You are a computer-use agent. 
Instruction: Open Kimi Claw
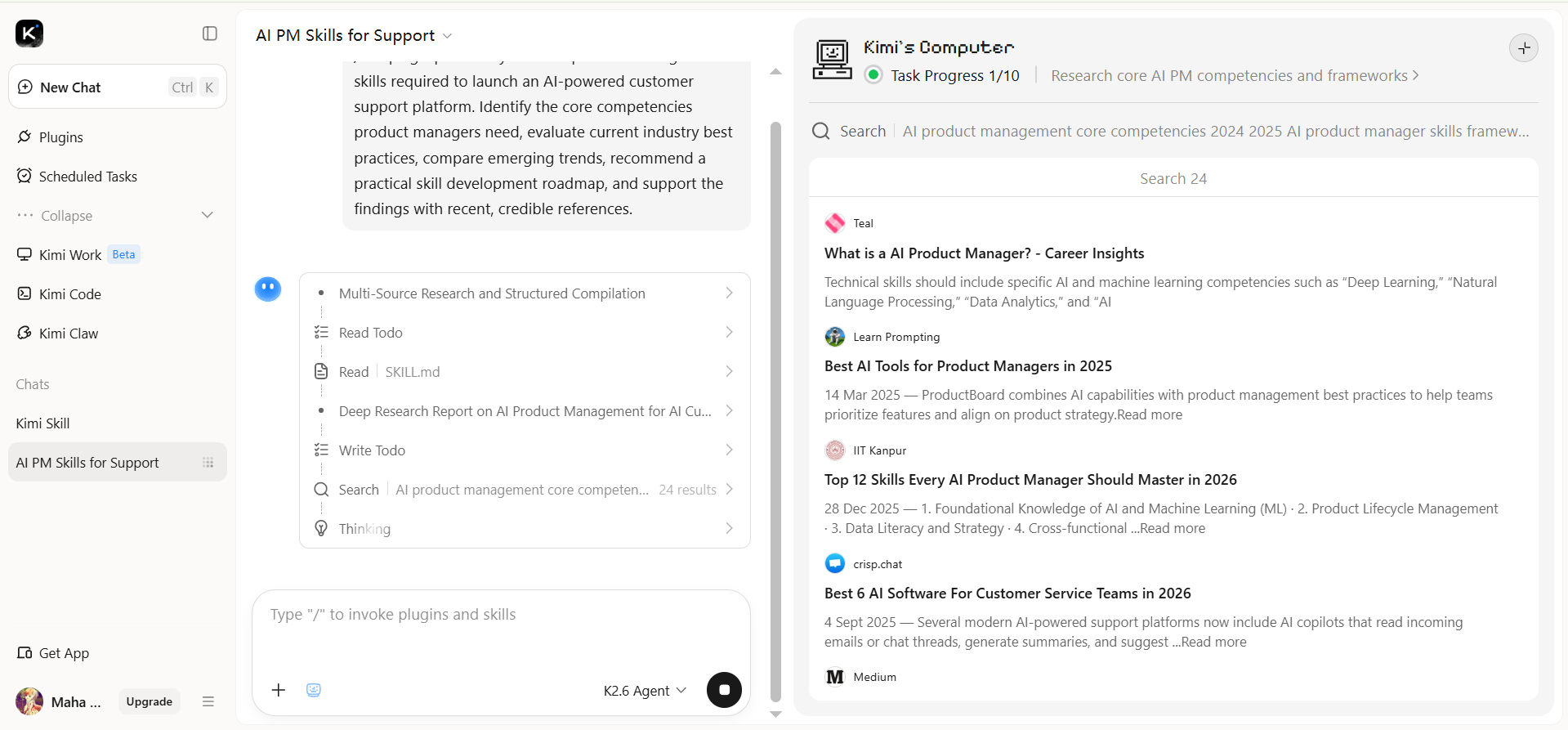point(118,334)
